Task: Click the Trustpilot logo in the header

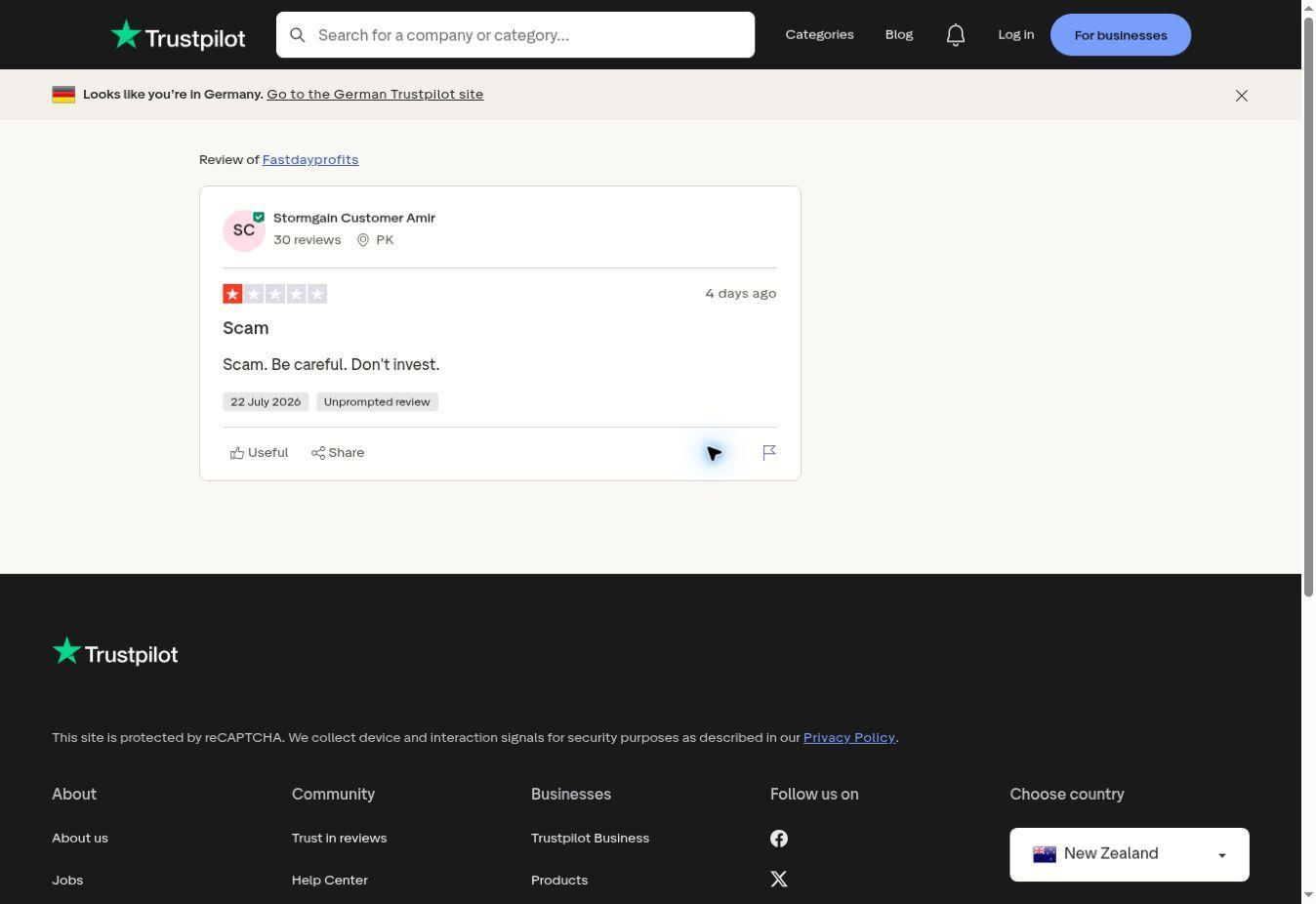Action: (x=178, y=35)
